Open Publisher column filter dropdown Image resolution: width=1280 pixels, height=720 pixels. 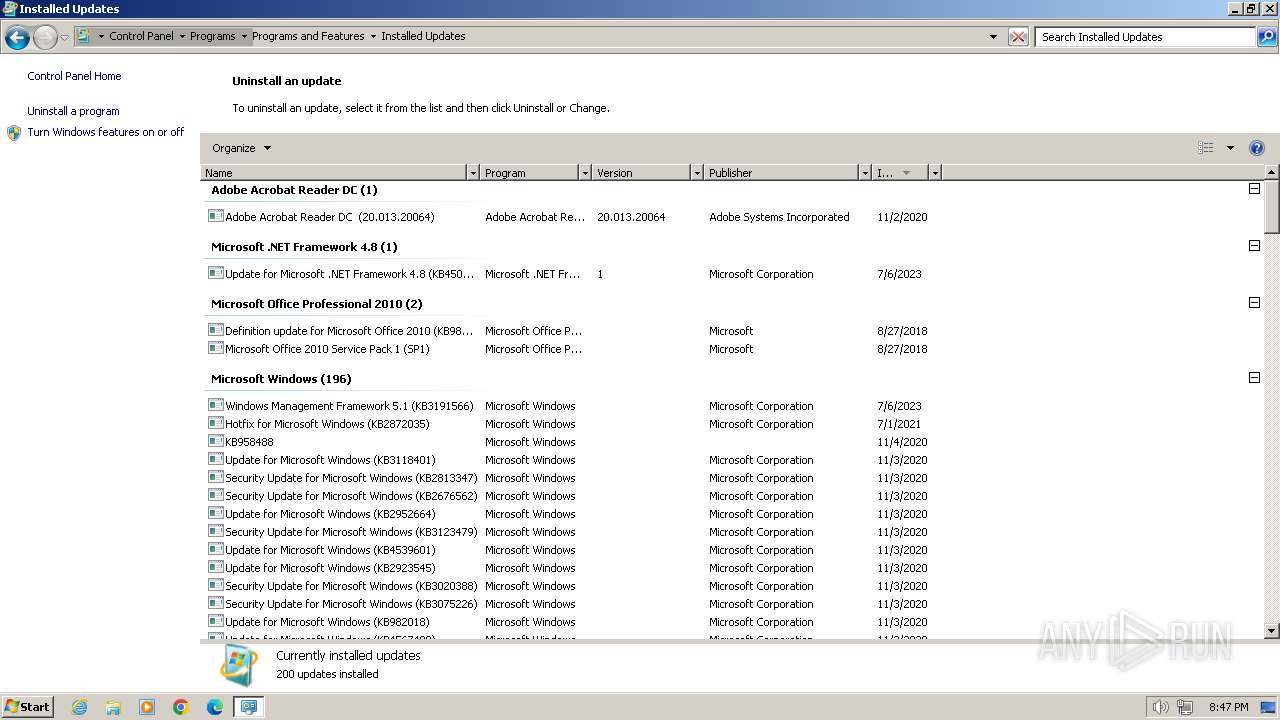click(x=865, y=173)
